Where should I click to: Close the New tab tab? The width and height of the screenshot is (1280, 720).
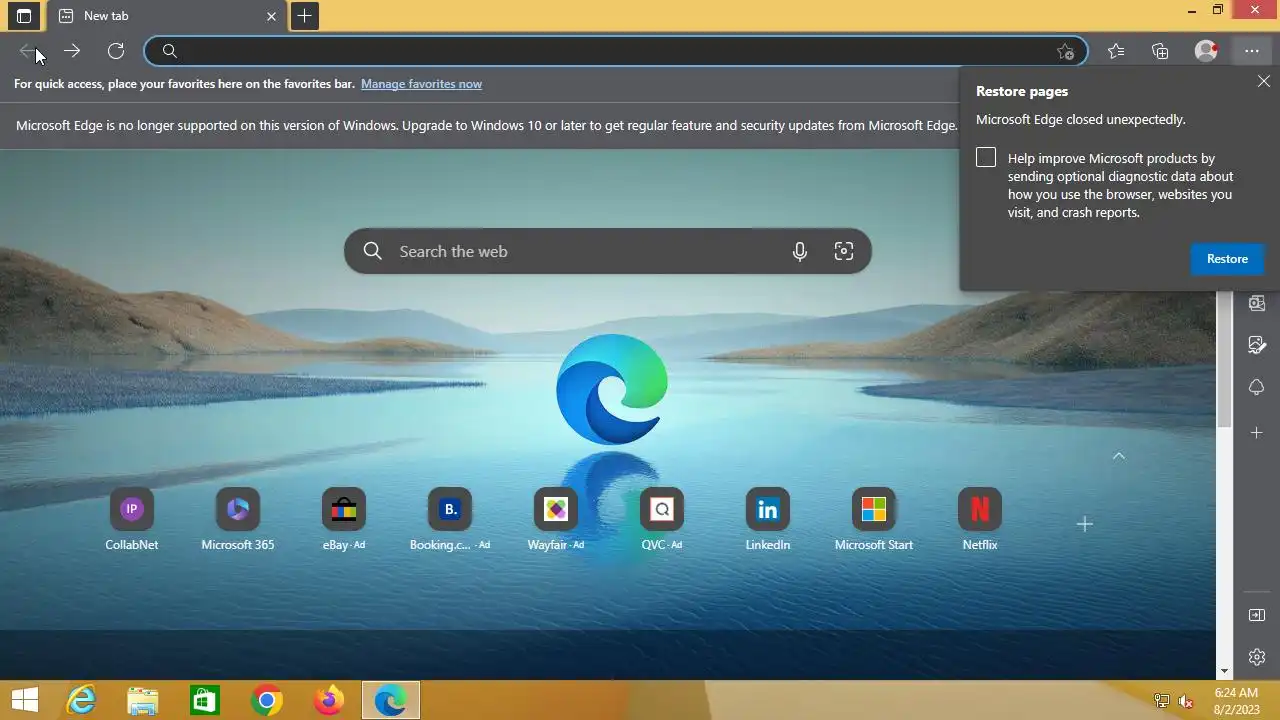271,16
